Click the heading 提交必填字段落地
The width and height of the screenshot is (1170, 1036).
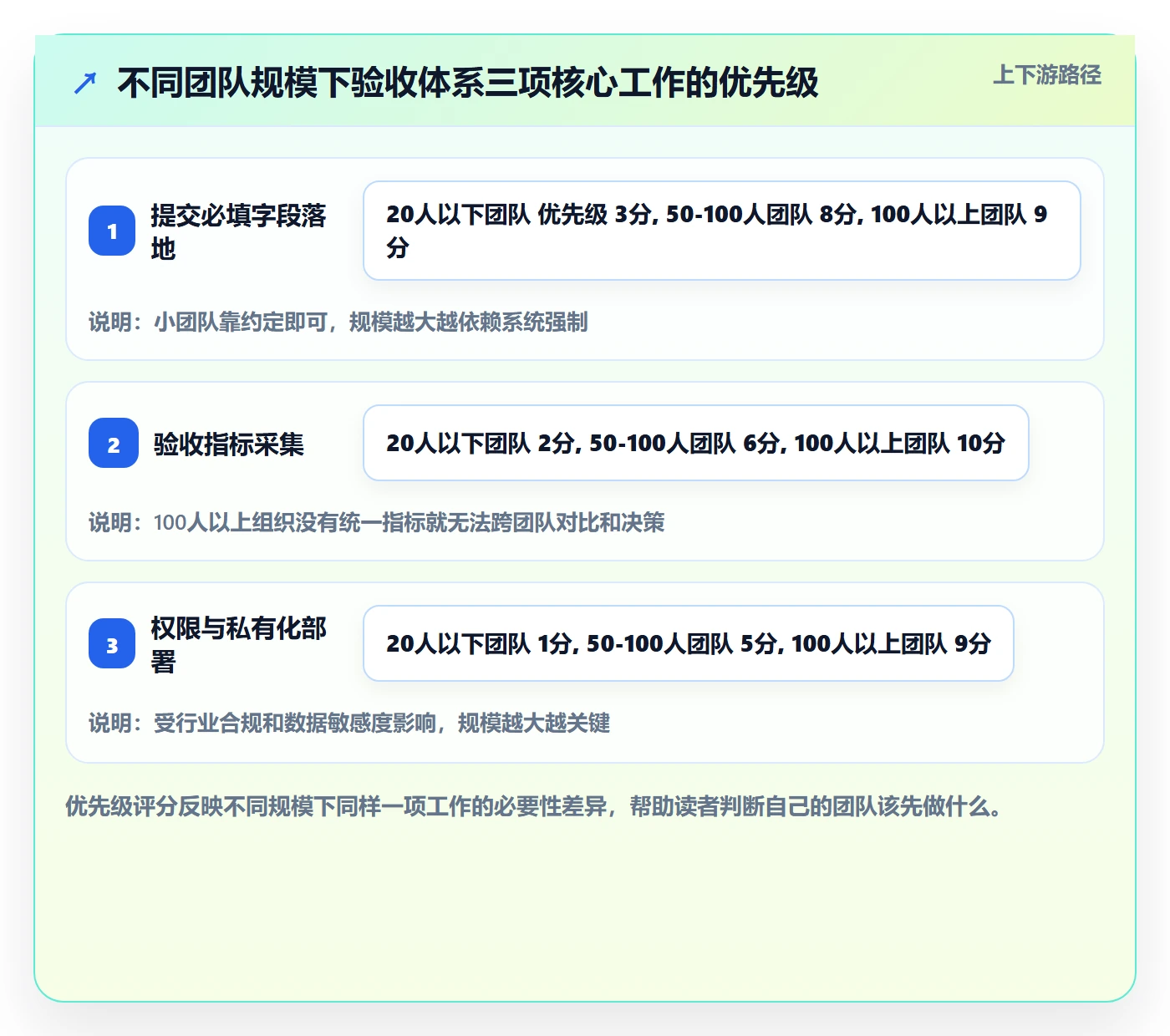point(238,231)
